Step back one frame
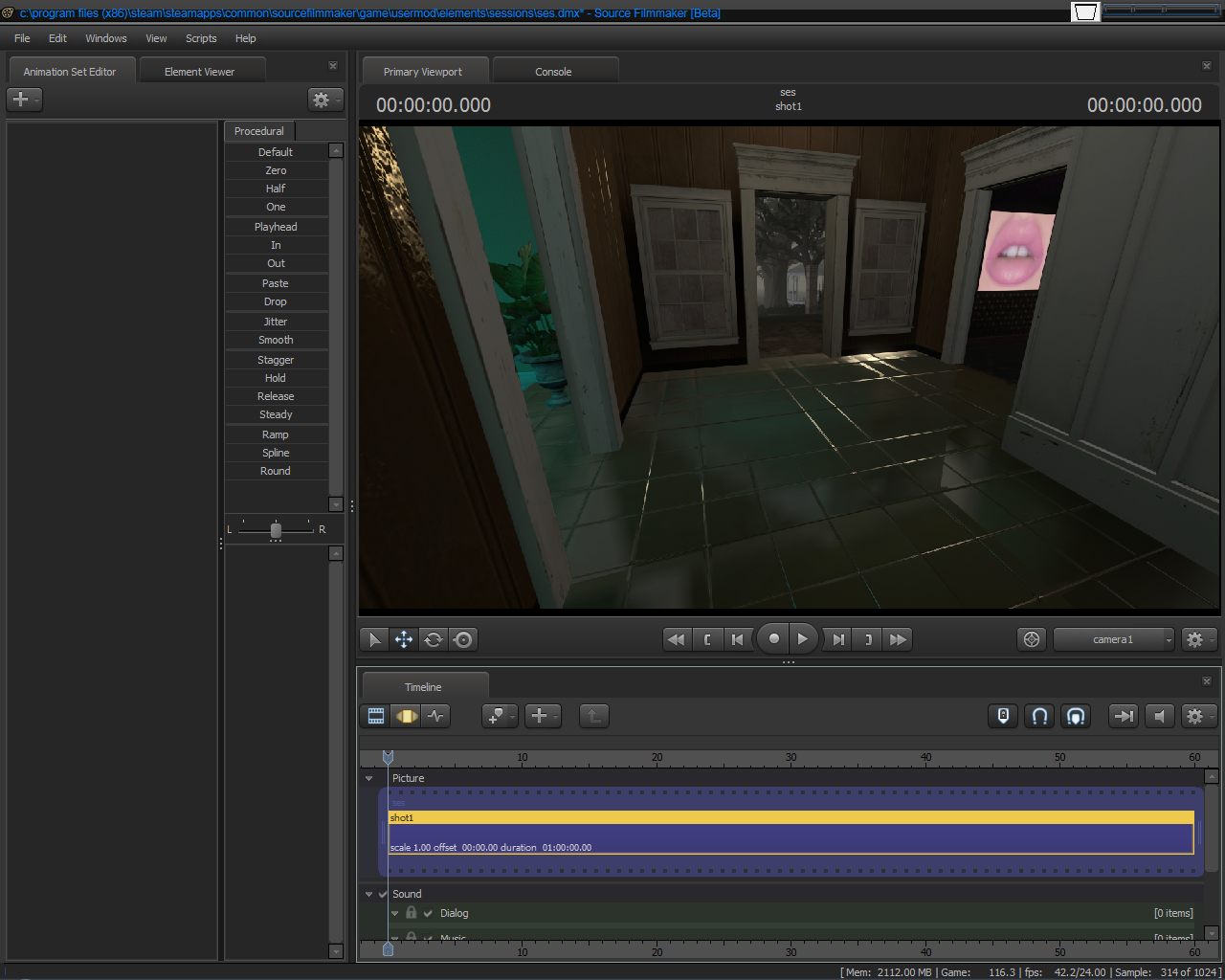 coord(737,639)
